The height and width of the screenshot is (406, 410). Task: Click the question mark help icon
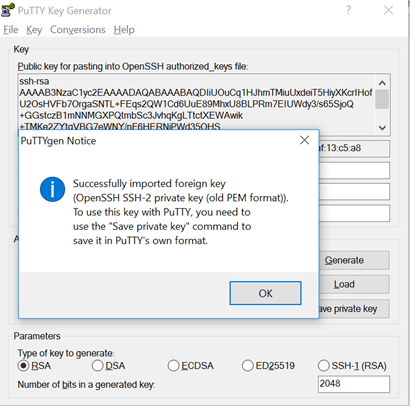click(x=349, y=10)
